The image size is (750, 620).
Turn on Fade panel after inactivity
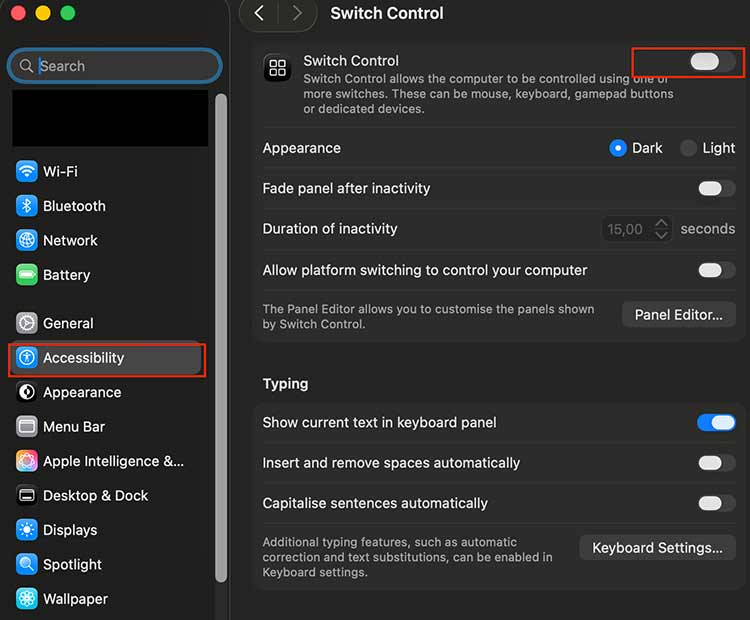point(716,188)
